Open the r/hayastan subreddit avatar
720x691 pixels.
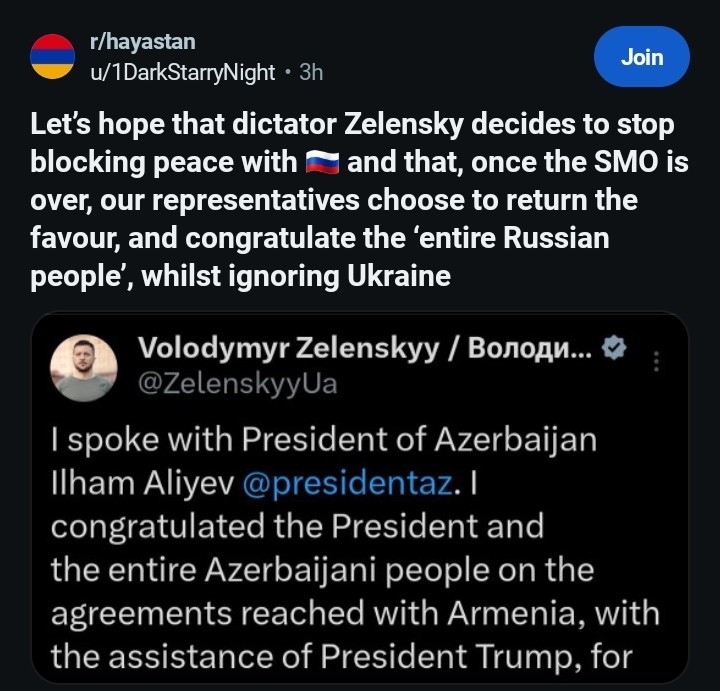click(52, 56)
